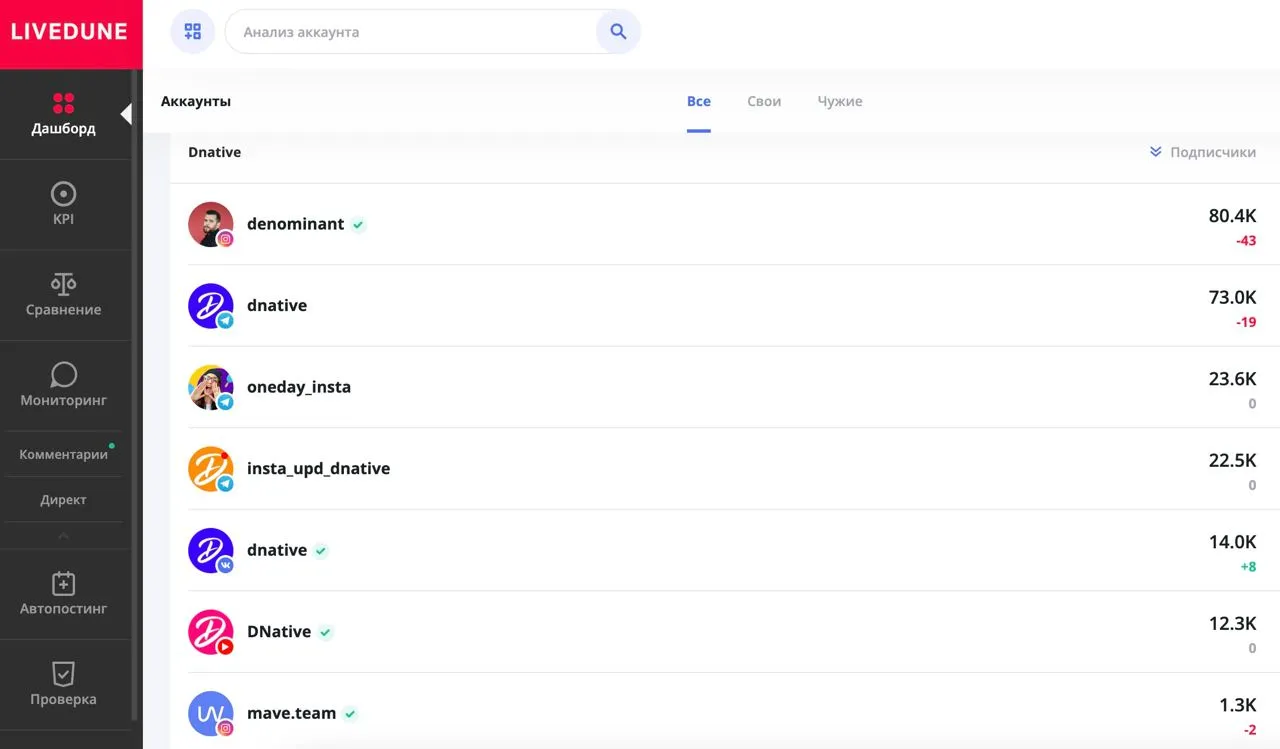
Task: Click the sidebar vertical scrollbar
Action: click(x=135, y=395)
